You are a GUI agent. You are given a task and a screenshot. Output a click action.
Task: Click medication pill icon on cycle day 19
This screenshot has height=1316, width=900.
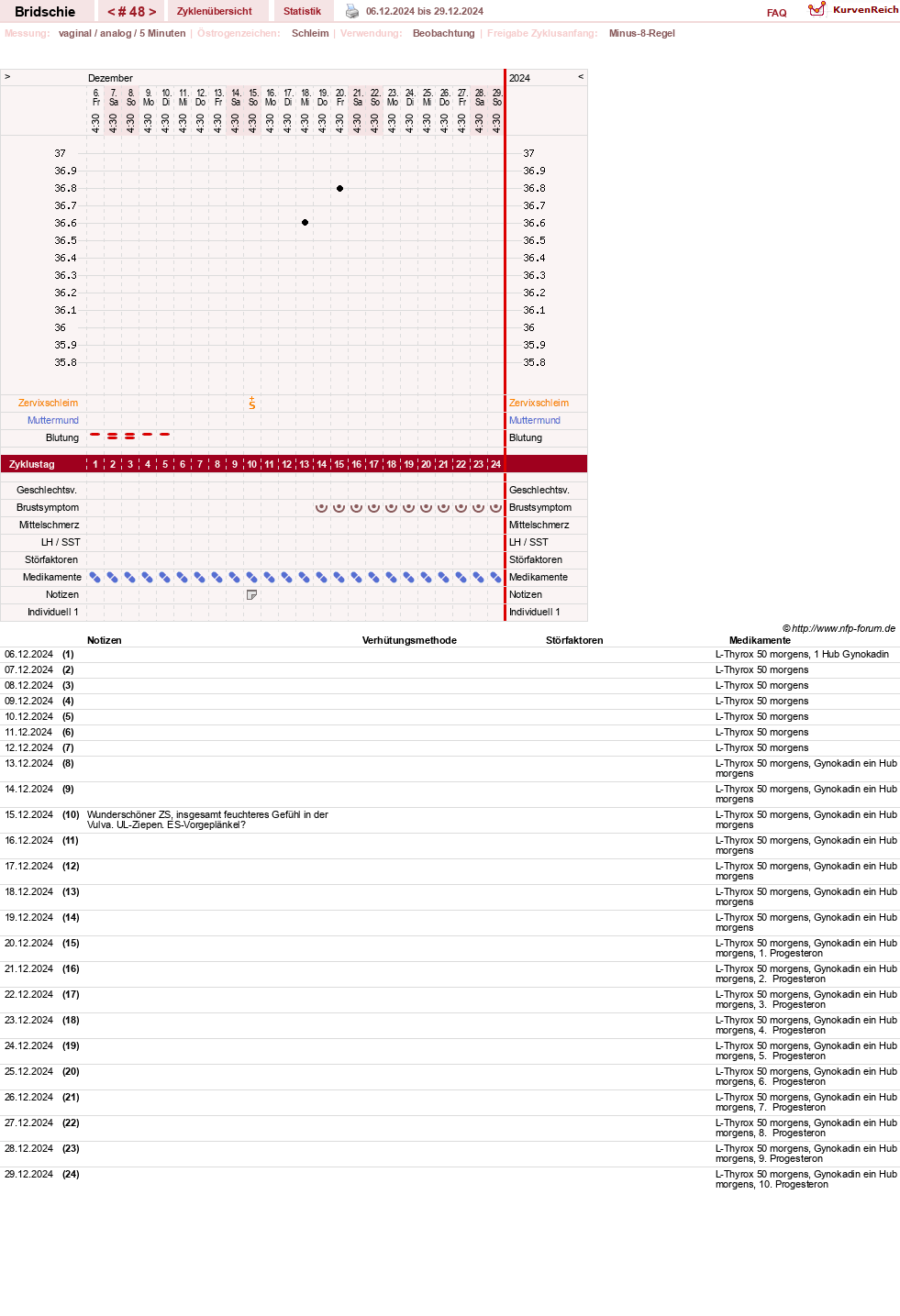click(409, 577)
